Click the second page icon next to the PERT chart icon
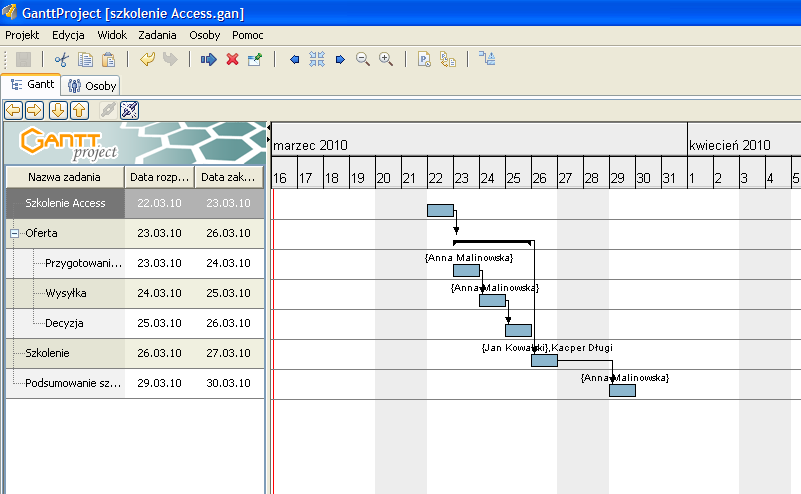 [448, 59]
